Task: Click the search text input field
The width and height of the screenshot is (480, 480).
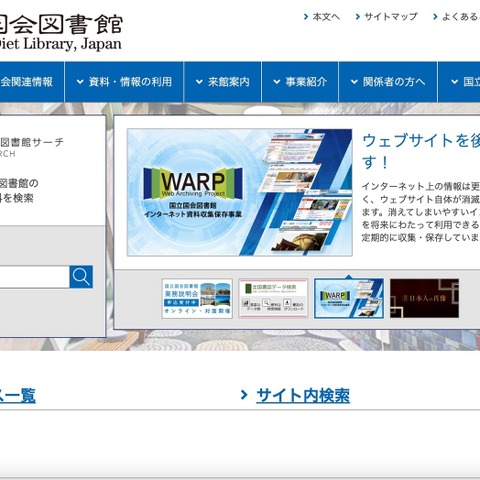Action: pos(35,277)
